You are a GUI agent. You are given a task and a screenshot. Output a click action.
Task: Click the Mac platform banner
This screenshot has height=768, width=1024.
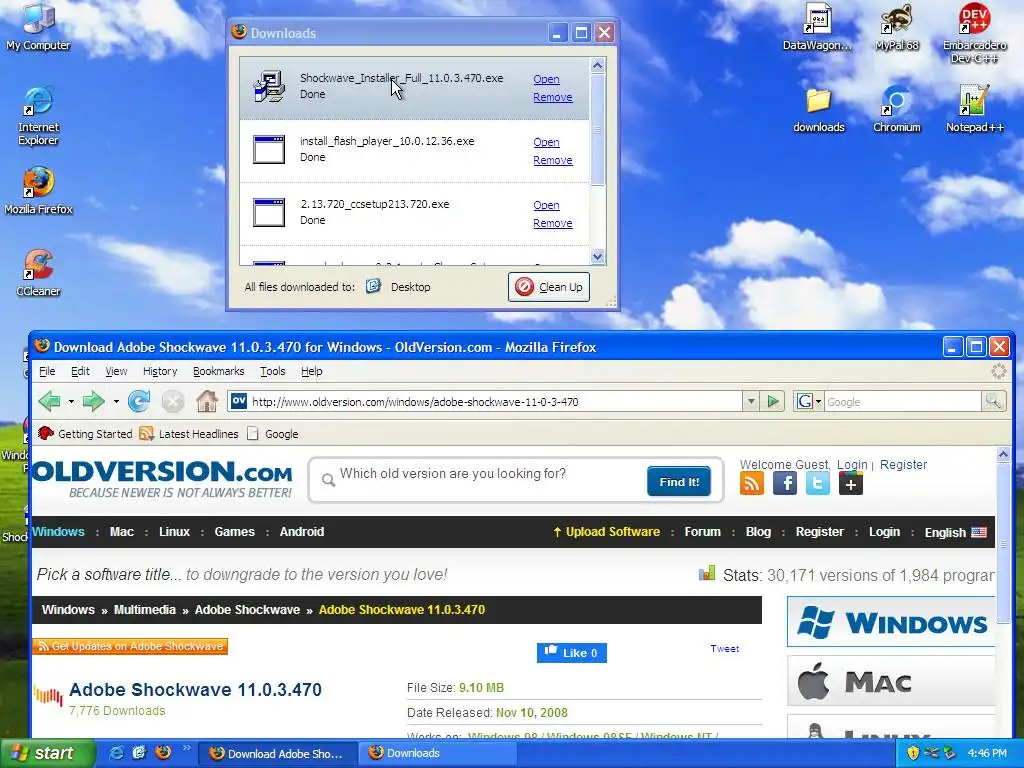pos(891,681)
